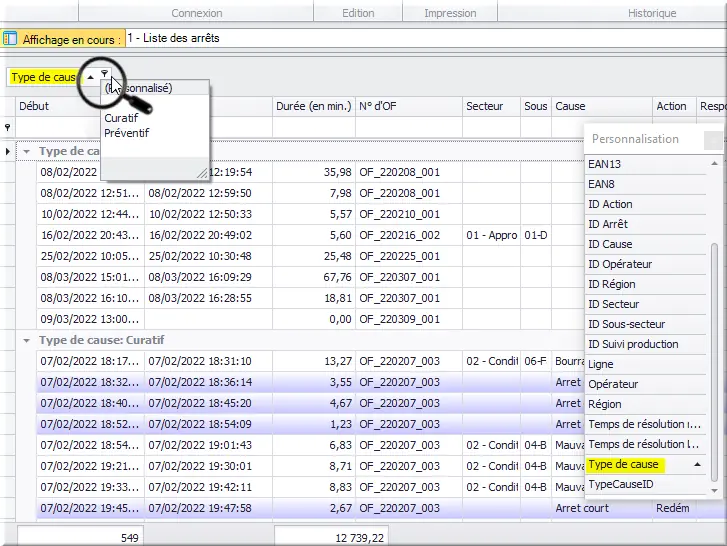Click the filter popup resize grip

202,174
